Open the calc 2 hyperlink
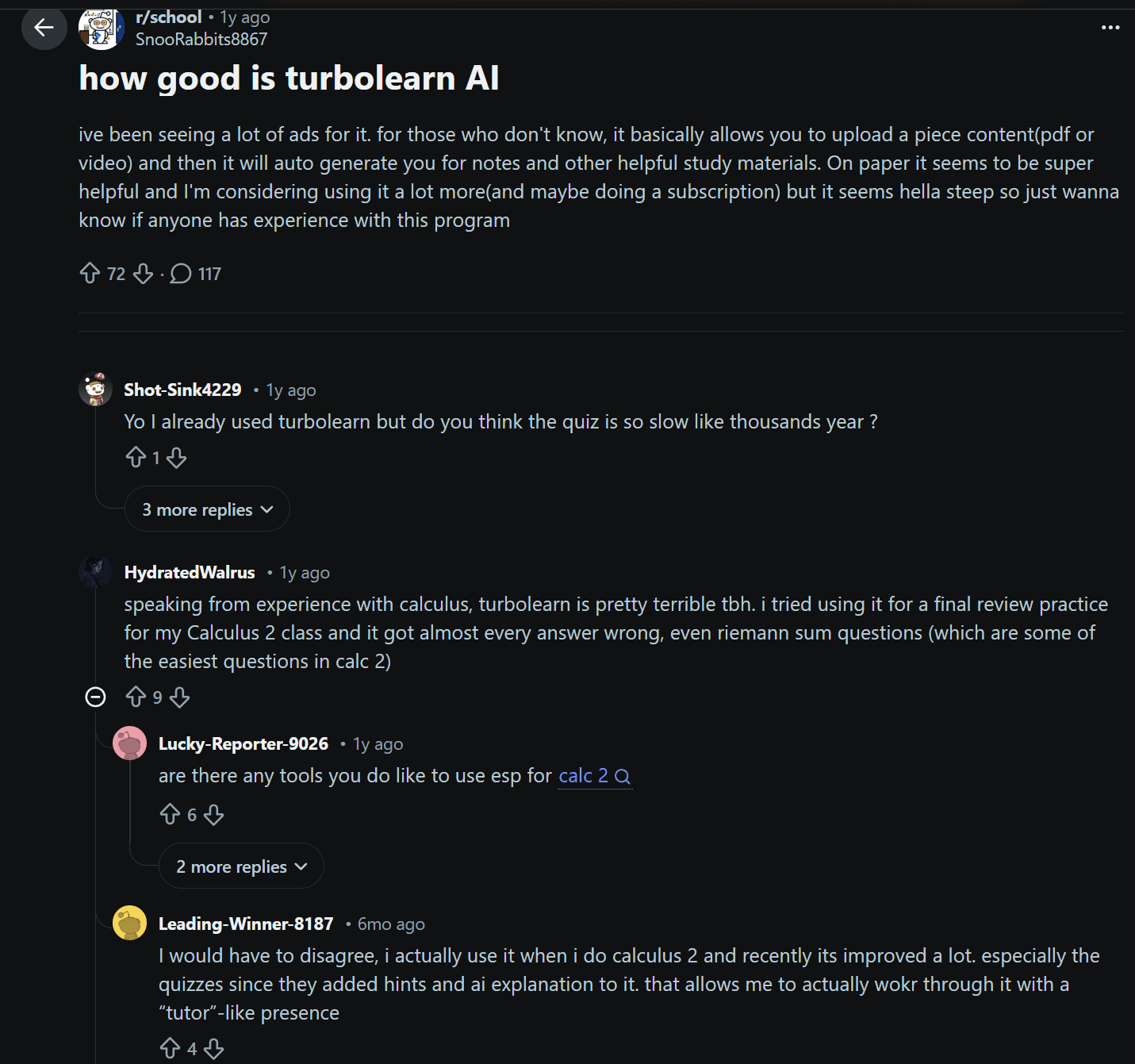The image size is (1135, 1064). [x=585, y=776]
